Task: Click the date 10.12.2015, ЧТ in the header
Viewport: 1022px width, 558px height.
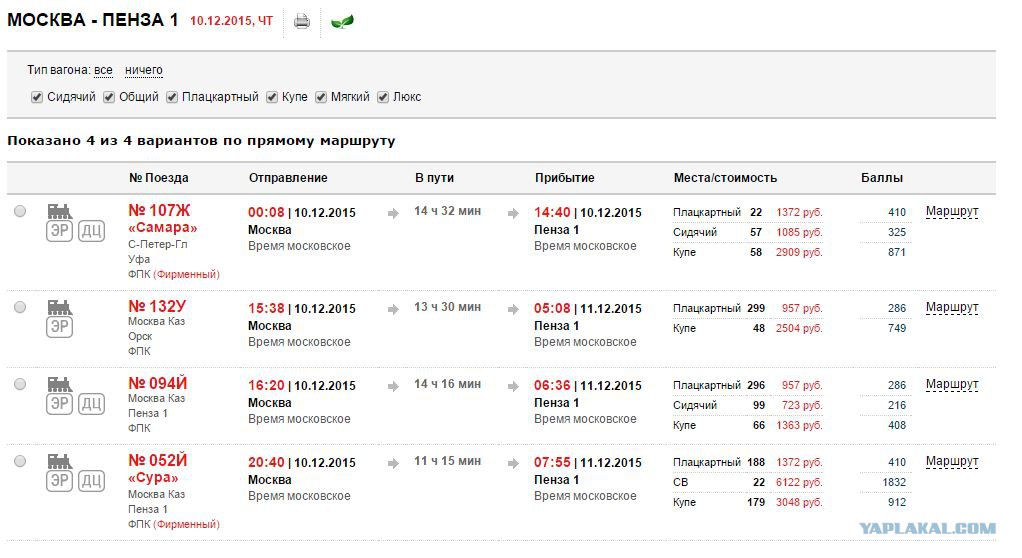Action: coord(231,21)
